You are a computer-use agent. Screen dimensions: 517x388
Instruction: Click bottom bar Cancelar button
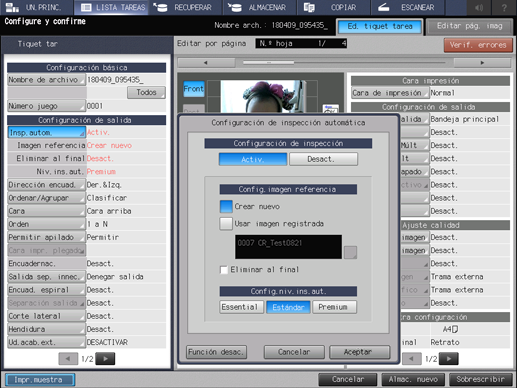click(348, 379)
